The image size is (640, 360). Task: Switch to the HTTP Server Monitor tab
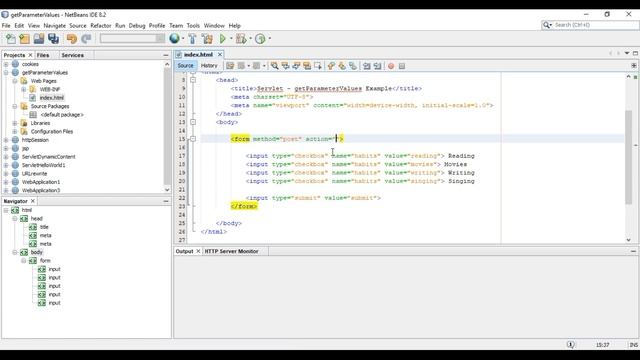(231, 251)
